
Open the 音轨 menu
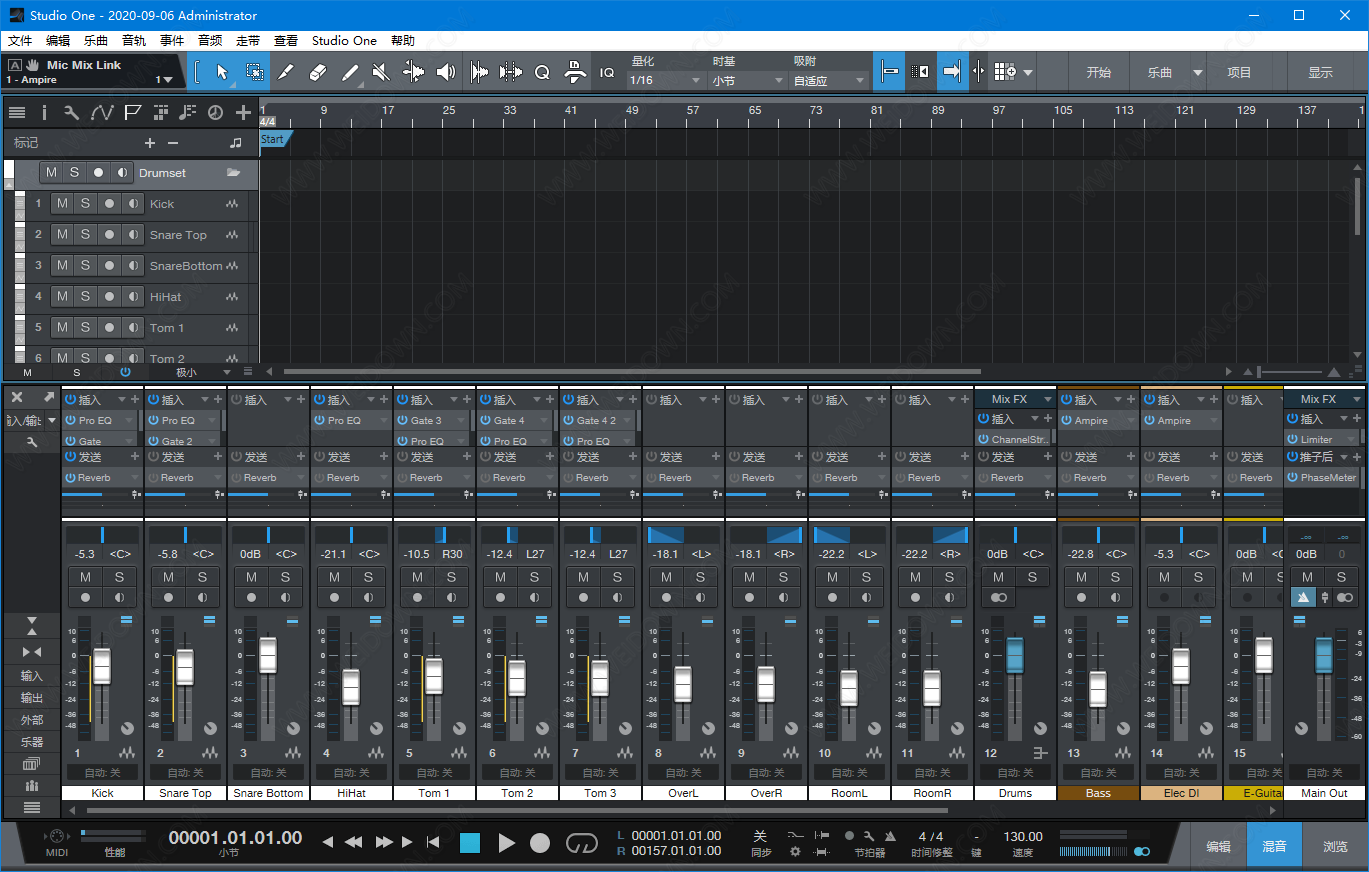(x=134, y=41)
